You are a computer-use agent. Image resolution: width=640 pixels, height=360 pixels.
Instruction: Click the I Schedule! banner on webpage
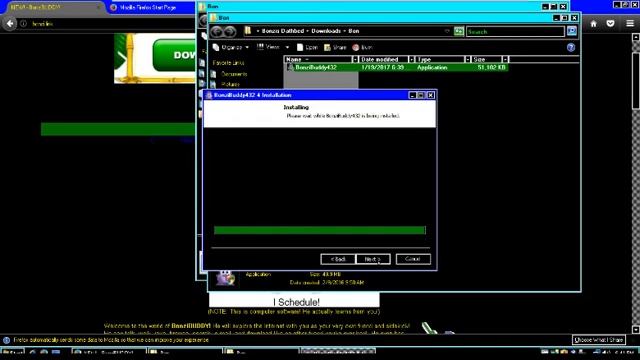294,301
